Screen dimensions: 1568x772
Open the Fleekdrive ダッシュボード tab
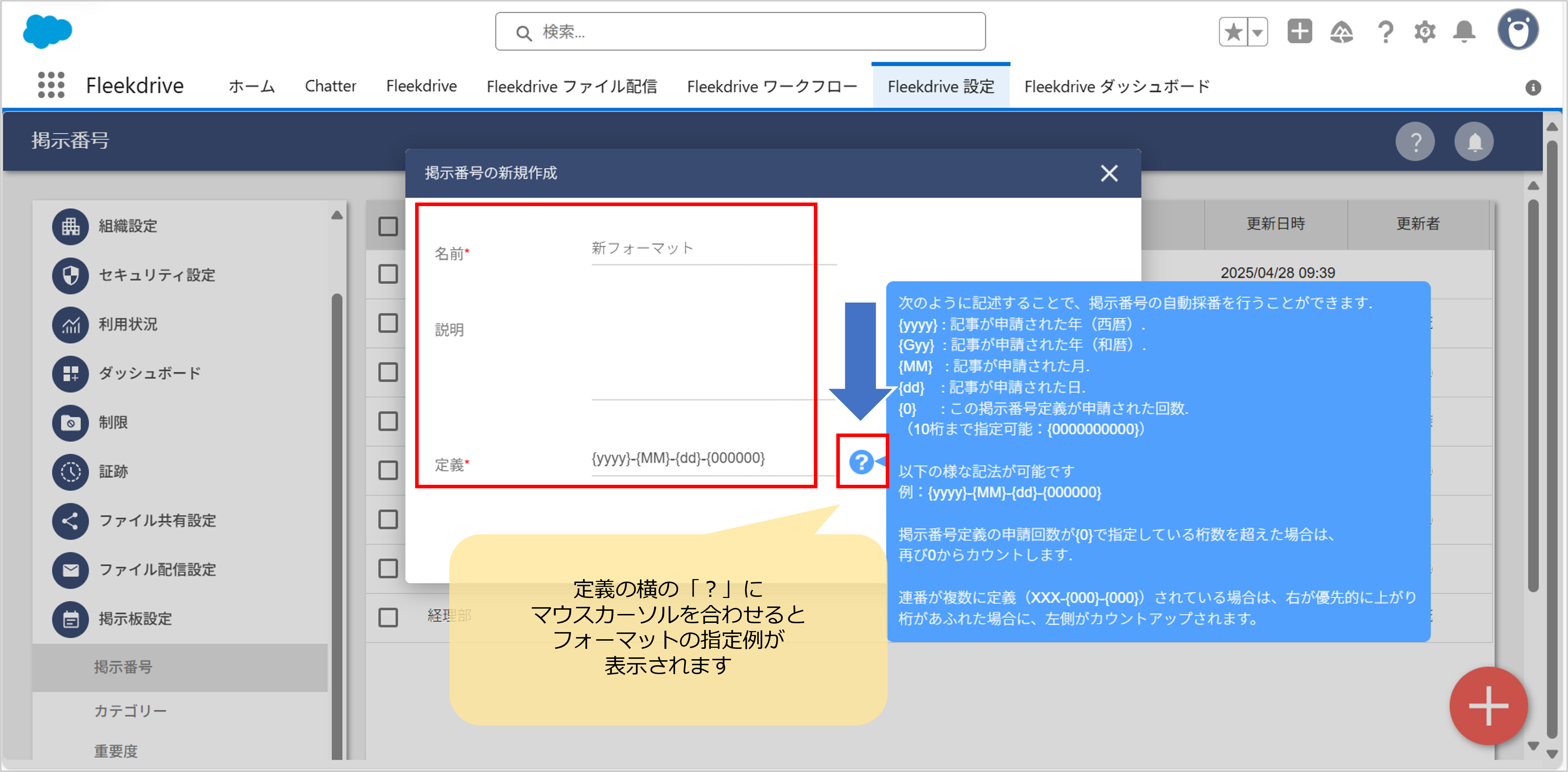coord(1117,86)
